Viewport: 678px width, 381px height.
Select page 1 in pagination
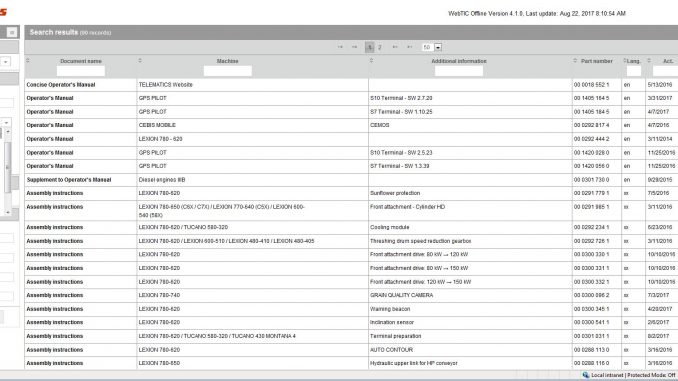tap(369, 47)
